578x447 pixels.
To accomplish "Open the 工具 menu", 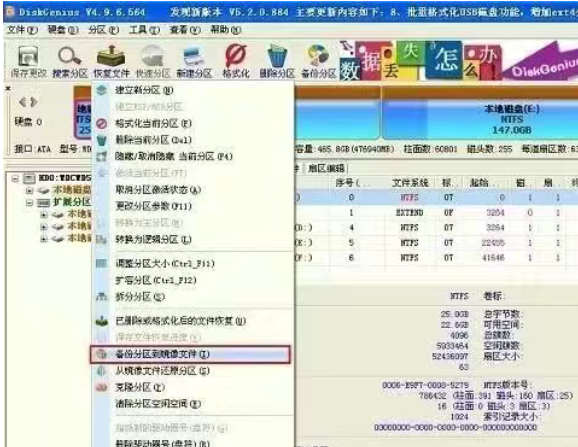I will click(144, 29).
